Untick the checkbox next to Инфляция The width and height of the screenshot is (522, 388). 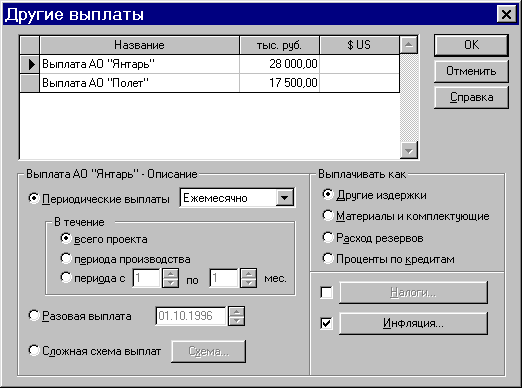tap(326, 323)
